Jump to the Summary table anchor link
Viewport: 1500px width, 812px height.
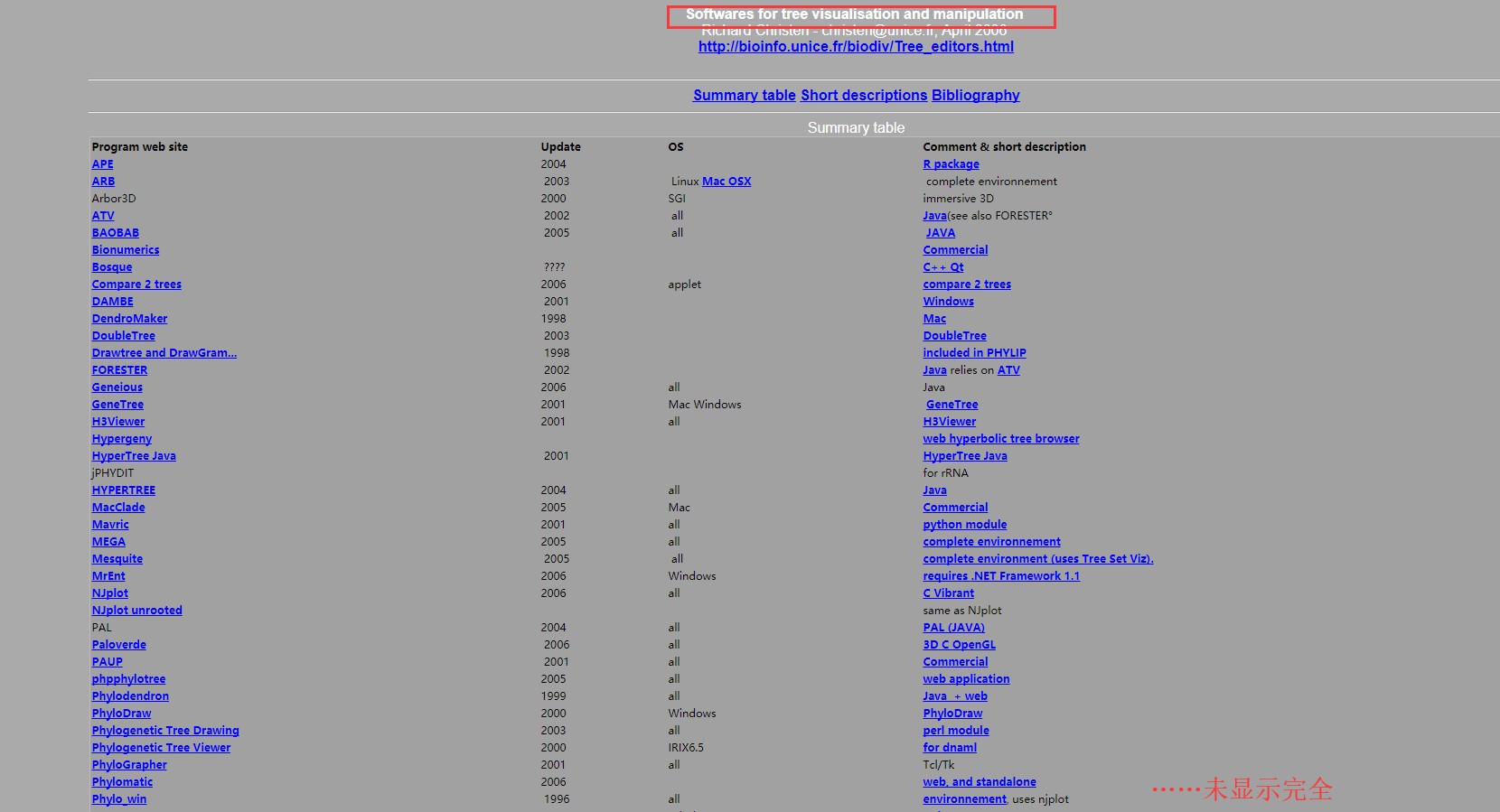tap(745, 96)
